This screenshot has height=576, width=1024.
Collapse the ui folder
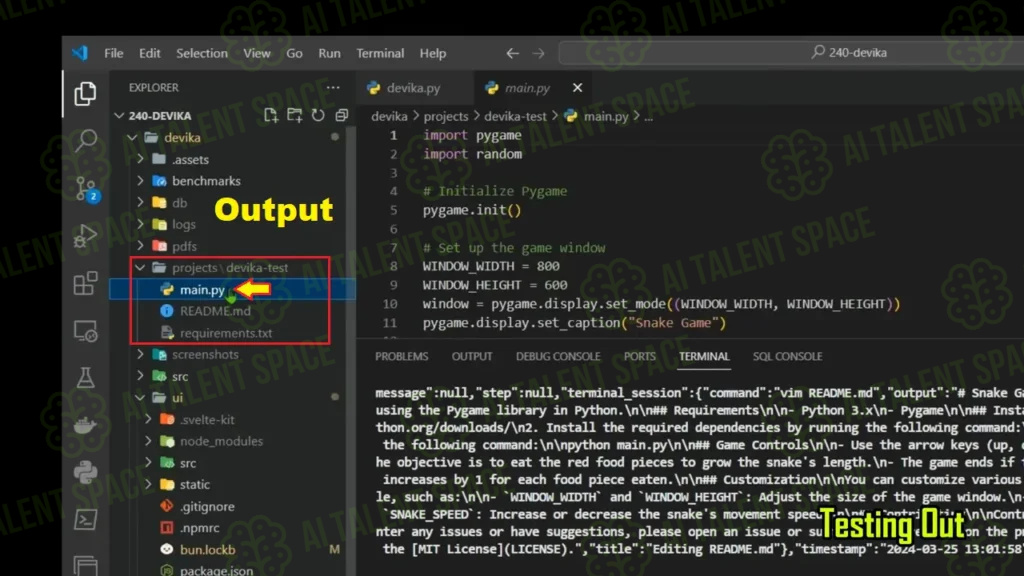point(140,398)
